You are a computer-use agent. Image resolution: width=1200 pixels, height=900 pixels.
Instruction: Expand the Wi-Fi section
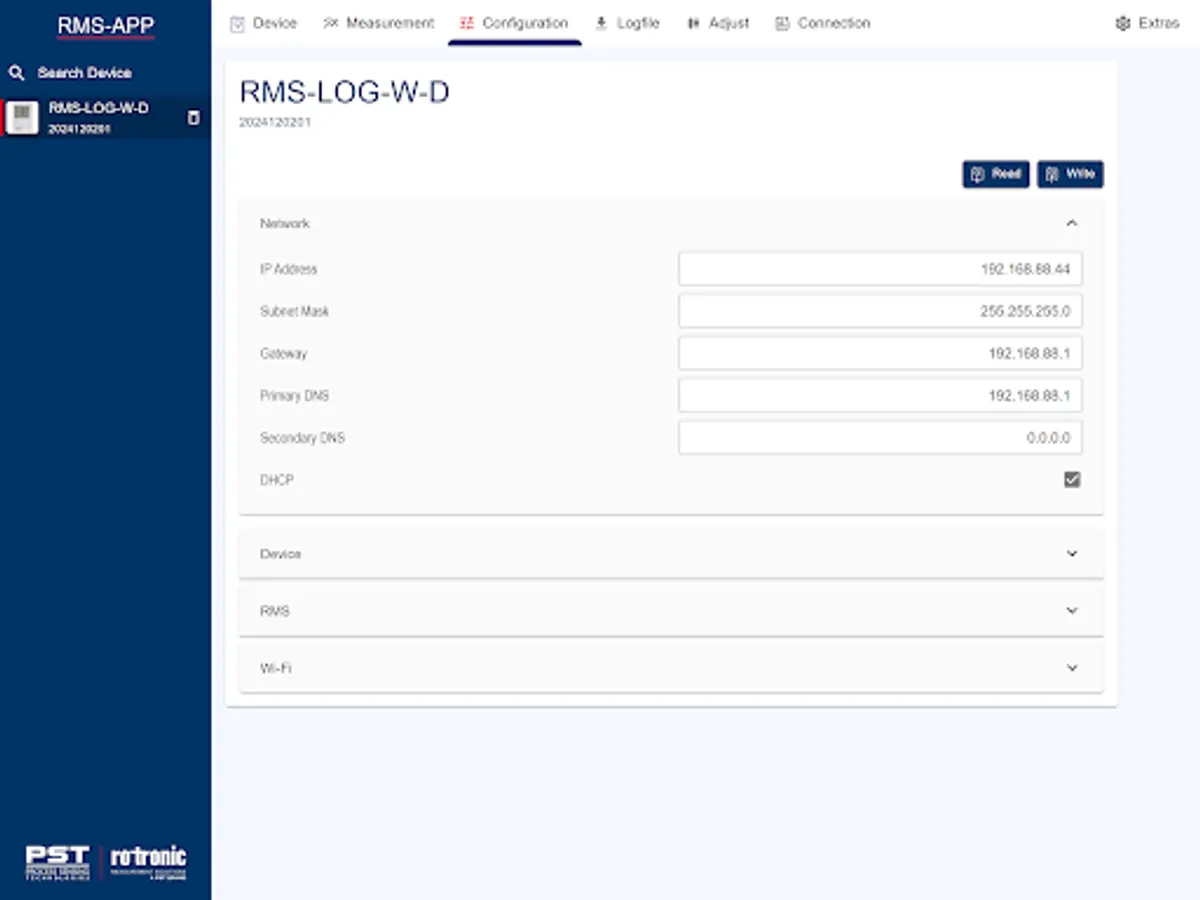point(1071,667)
